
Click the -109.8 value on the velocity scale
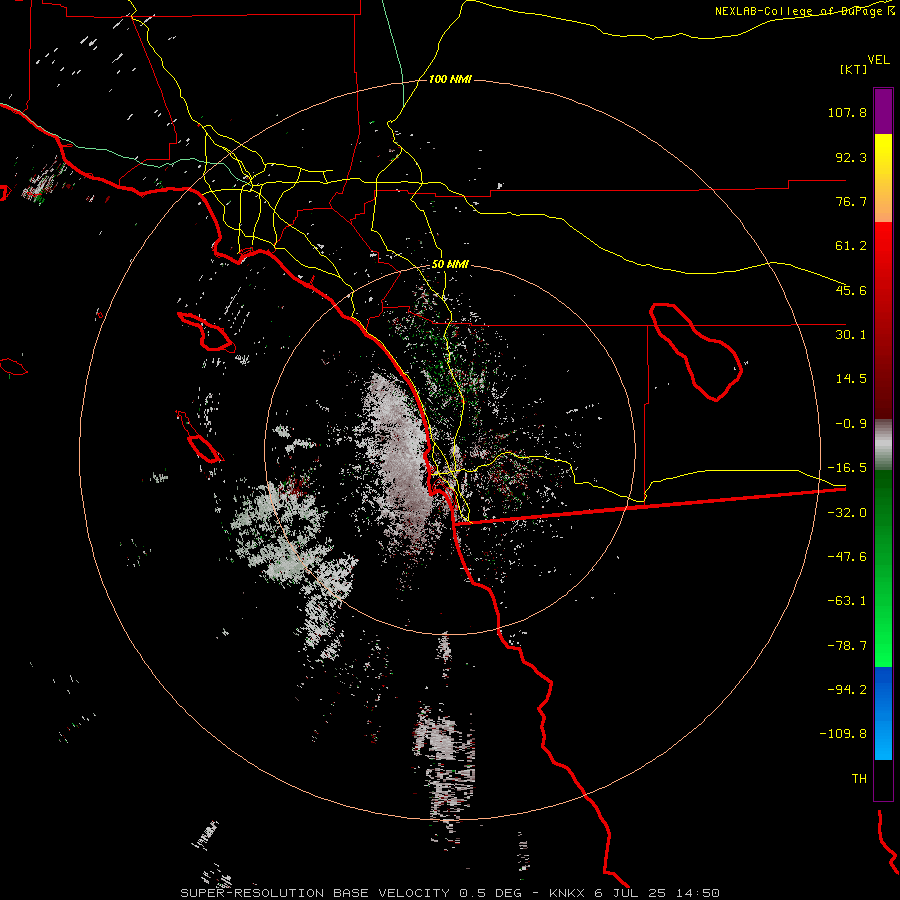point(843,734)
